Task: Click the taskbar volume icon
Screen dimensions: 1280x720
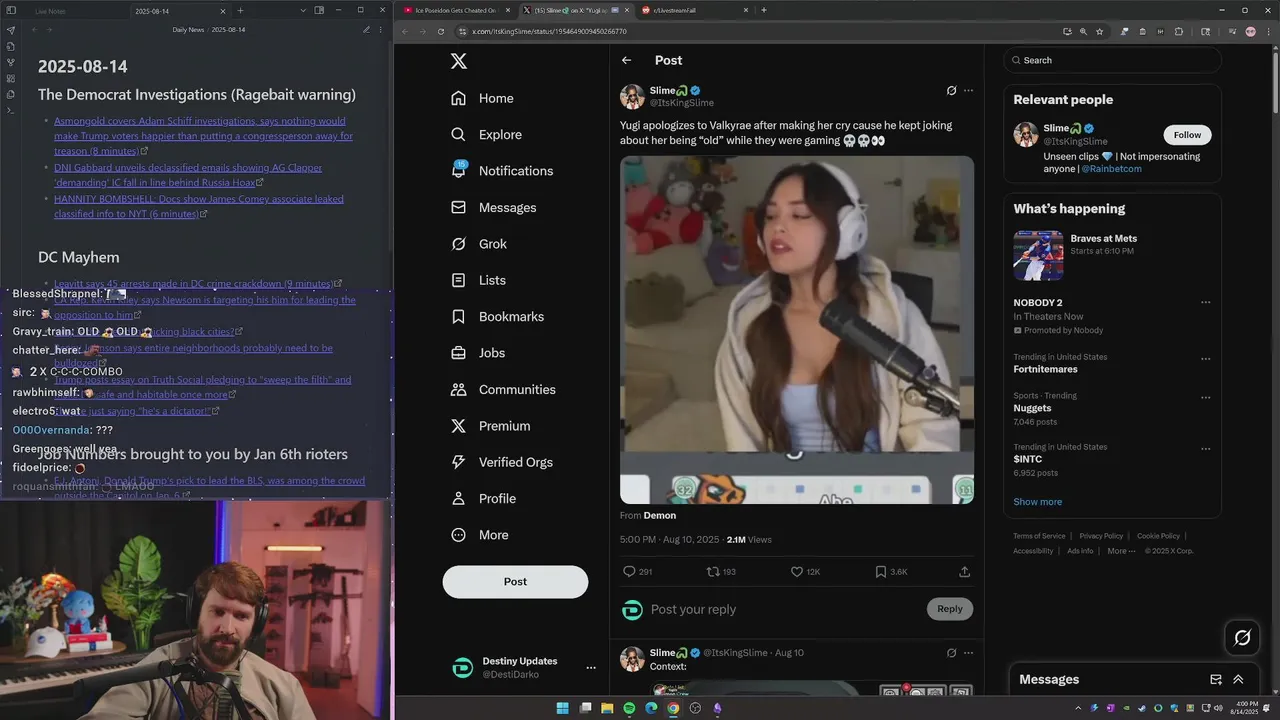Action: (x=1217, y=708)
